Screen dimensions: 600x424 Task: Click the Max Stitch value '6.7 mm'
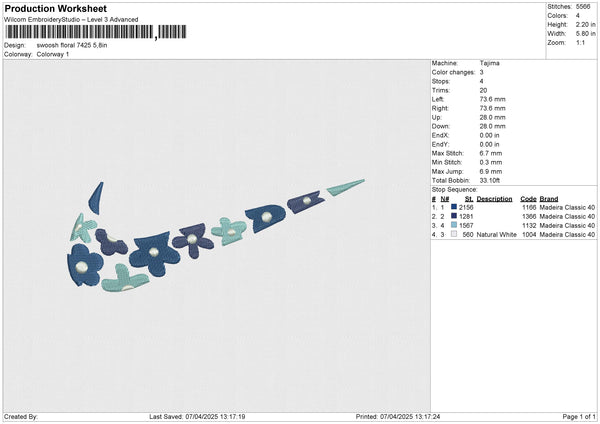491,153
